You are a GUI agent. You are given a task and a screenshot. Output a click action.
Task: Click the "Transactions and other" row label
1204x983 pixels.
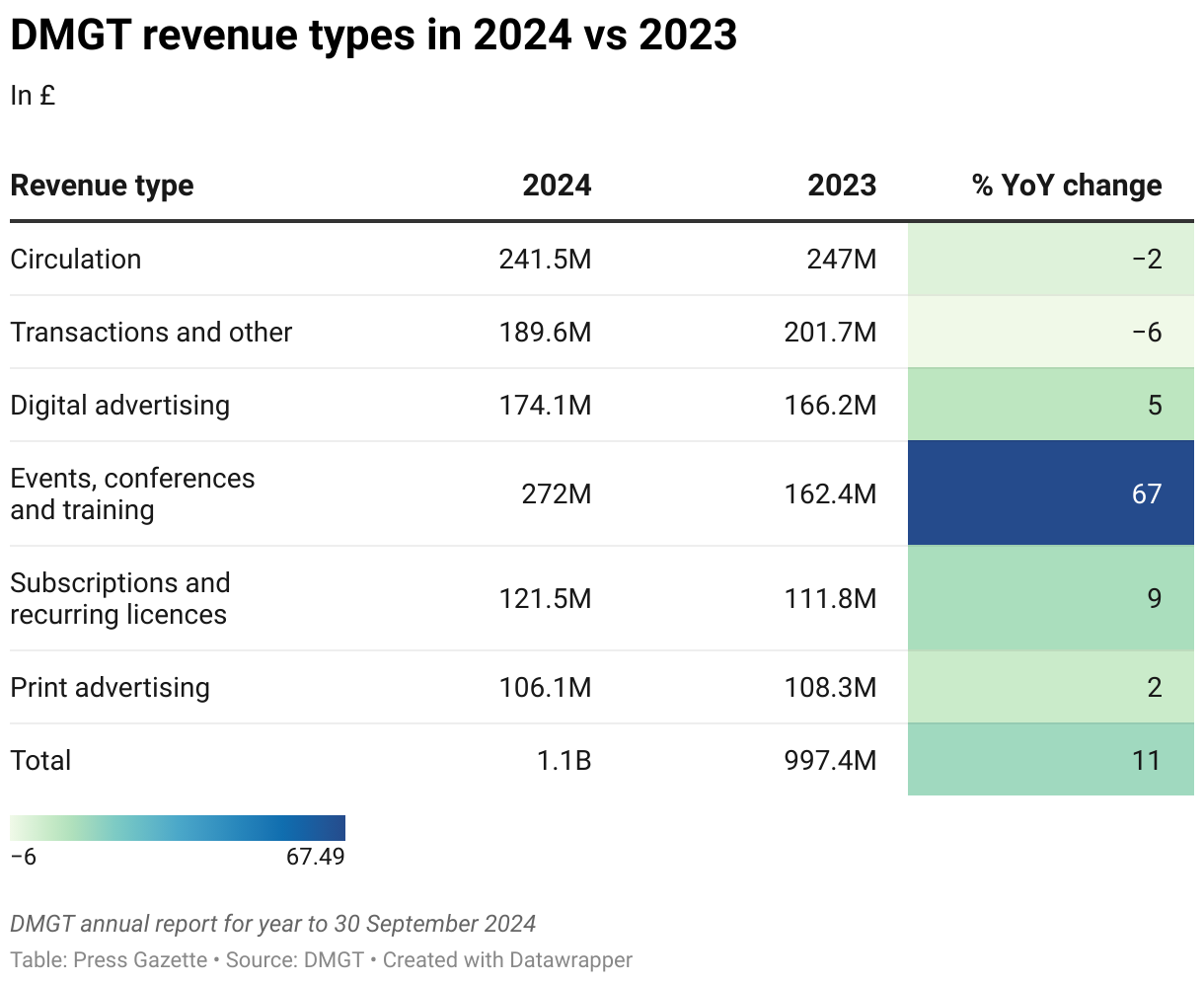click(151, 333)
